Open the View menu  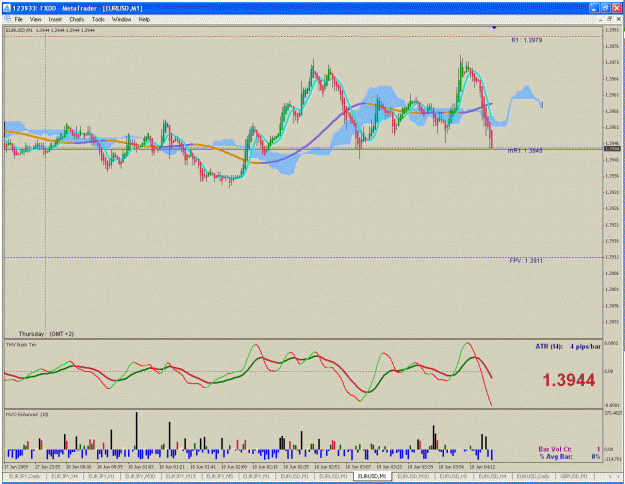(x=35, y=19)
